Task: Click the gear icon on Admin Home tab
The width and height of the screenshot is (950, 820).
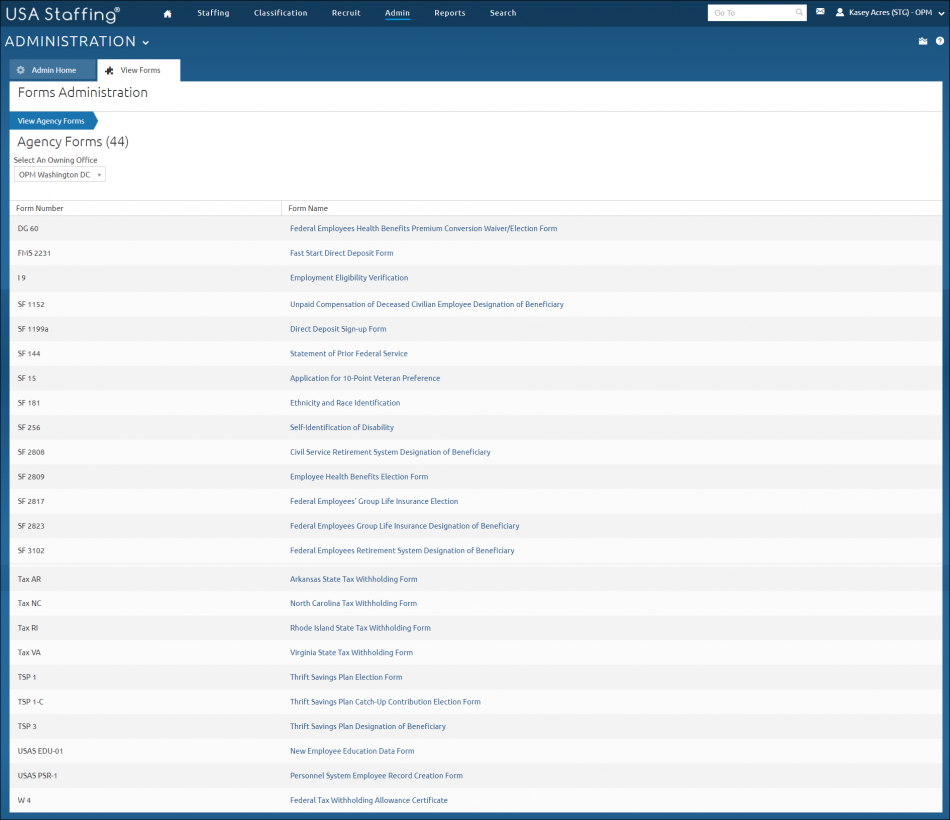Action: coord(21,70)
